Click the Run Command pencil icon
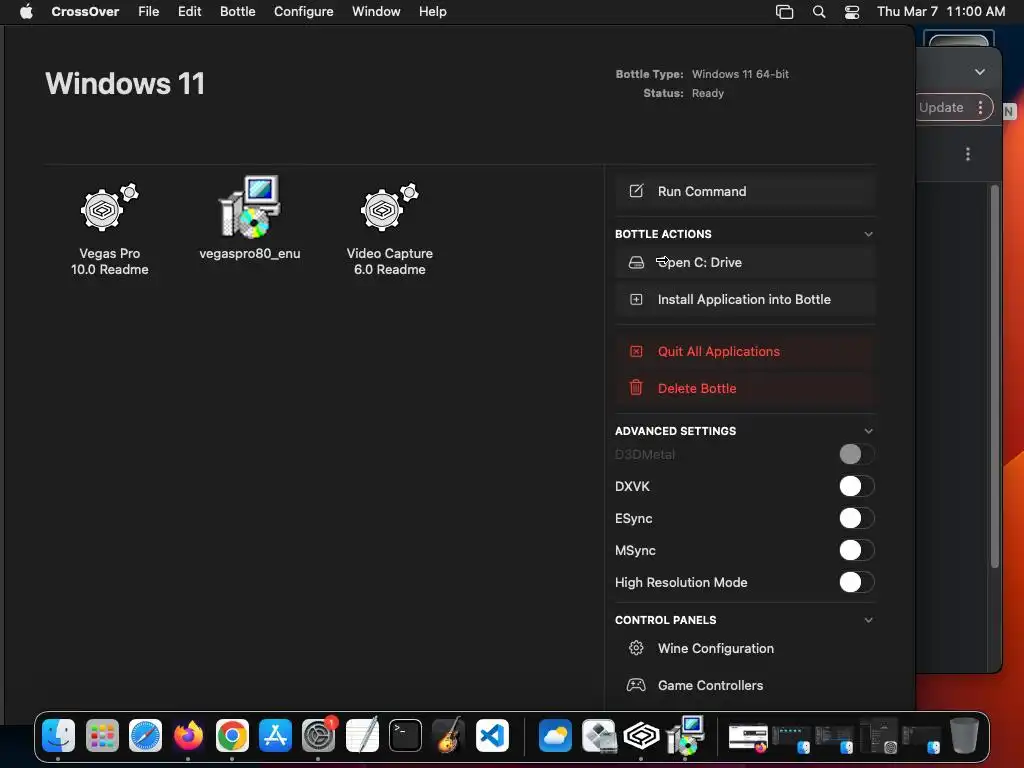The width and height of the screenshot is (1024, 768). [636, 191]
